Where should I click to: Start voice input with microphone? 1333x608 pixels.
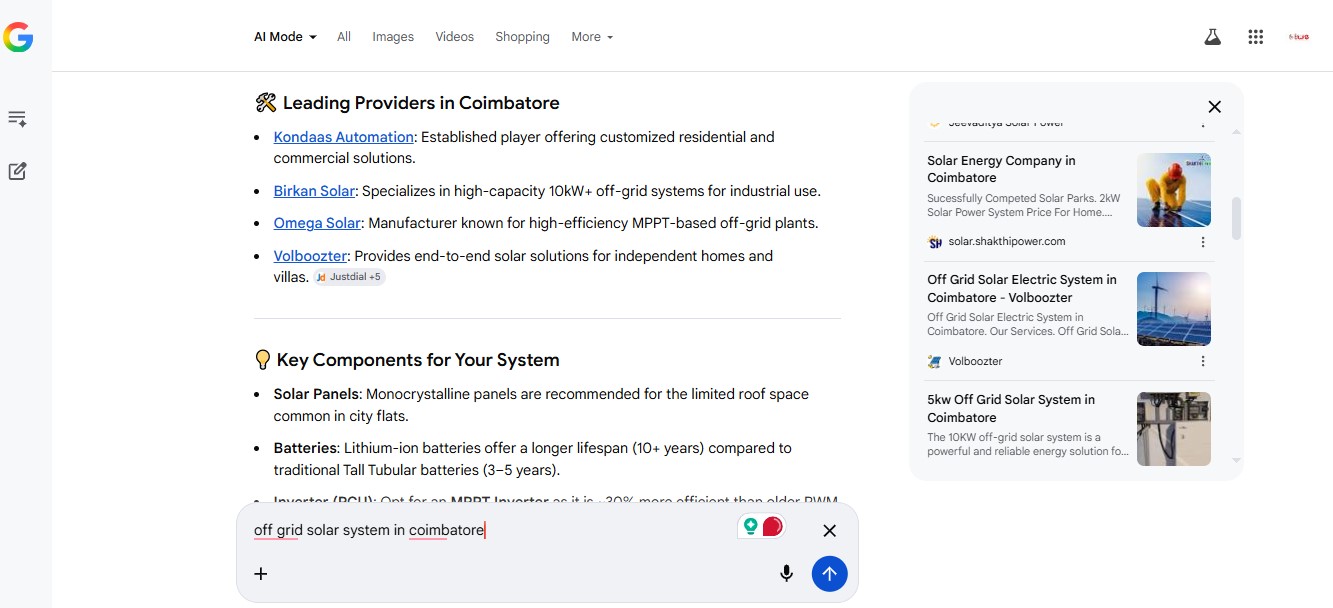coord(786,573)
